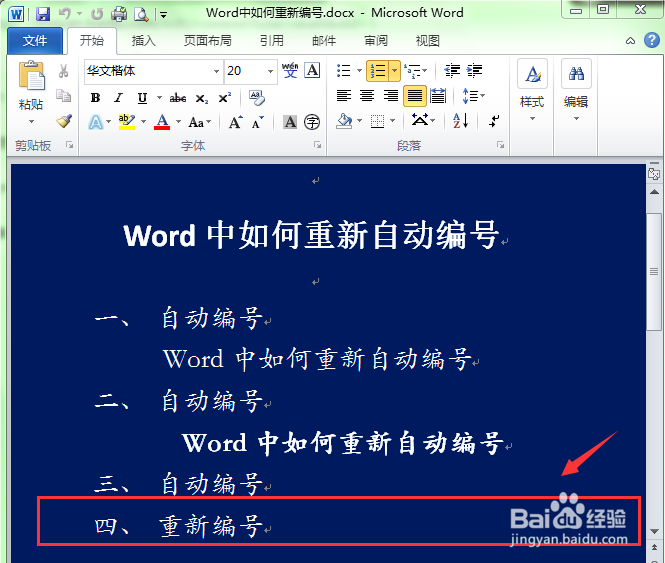Apply the Shading paint bucket fill
The width and height of the screenshot is (665, 563).
[344, 121]
